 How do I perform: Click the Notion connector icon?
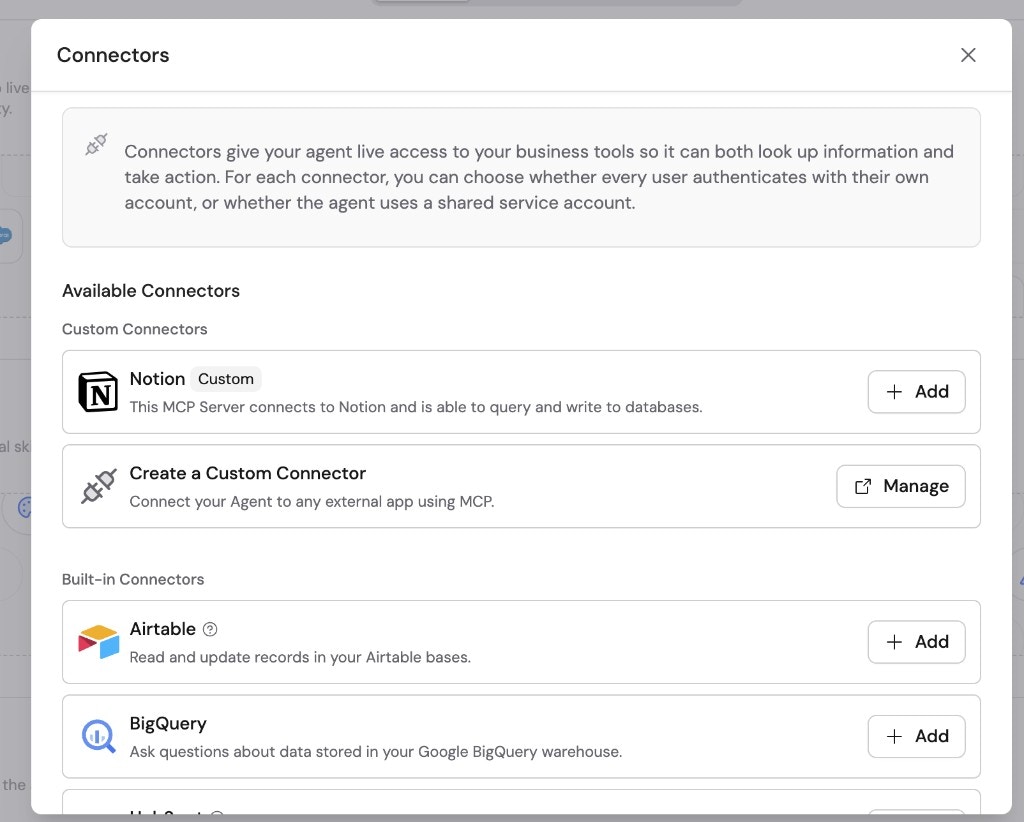coord(97,391)
